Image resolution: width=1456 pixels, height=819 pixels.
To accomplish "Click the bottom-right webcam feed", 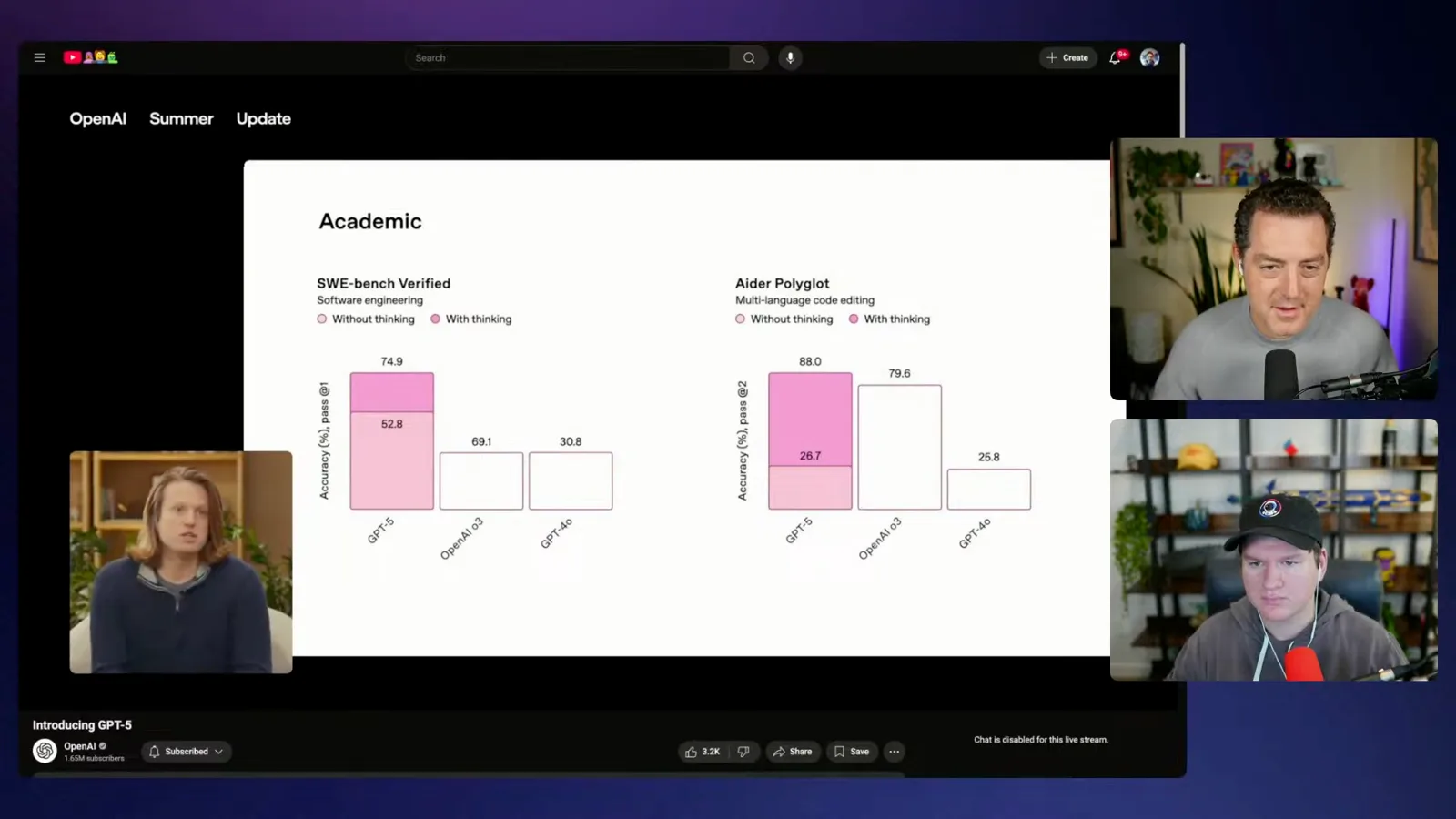I will pyautogui.click(x=1274, y=550).
